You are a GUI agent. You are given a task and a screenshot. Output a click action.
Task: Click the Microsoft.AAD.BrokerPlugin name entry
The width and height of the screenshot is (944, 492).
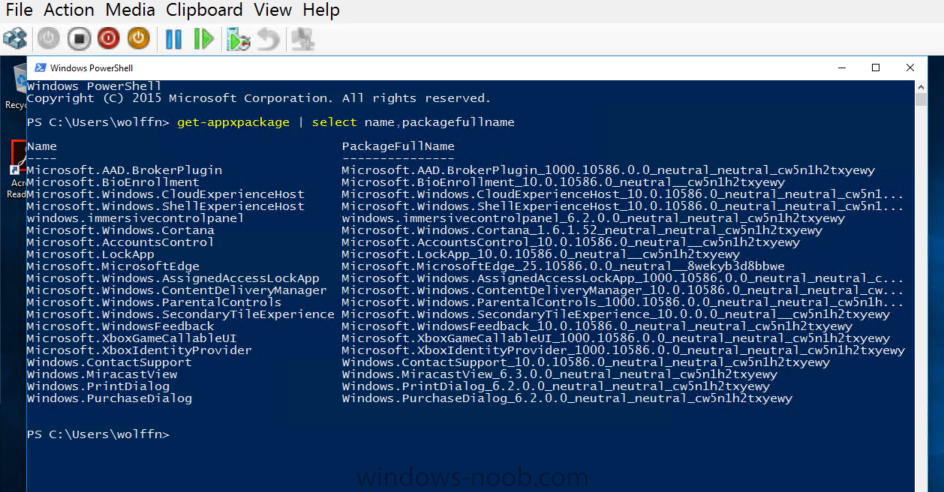124,170
